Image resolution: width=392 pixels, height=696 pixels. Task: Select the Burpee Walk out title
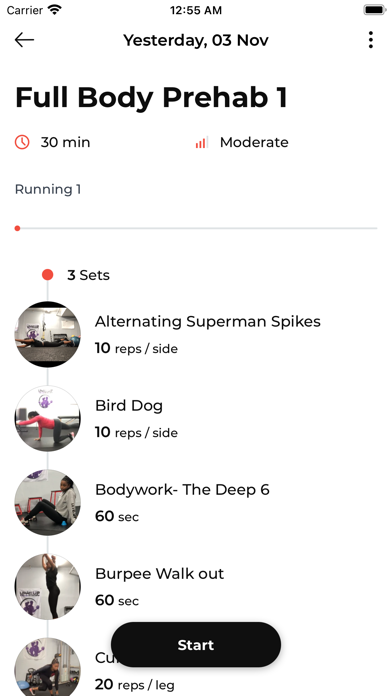point(159,574)
